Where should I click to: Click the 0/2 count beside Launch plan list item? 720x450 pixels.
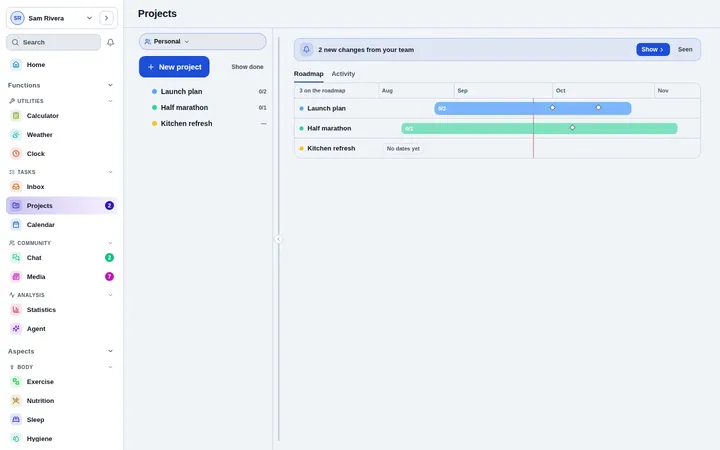262,91
